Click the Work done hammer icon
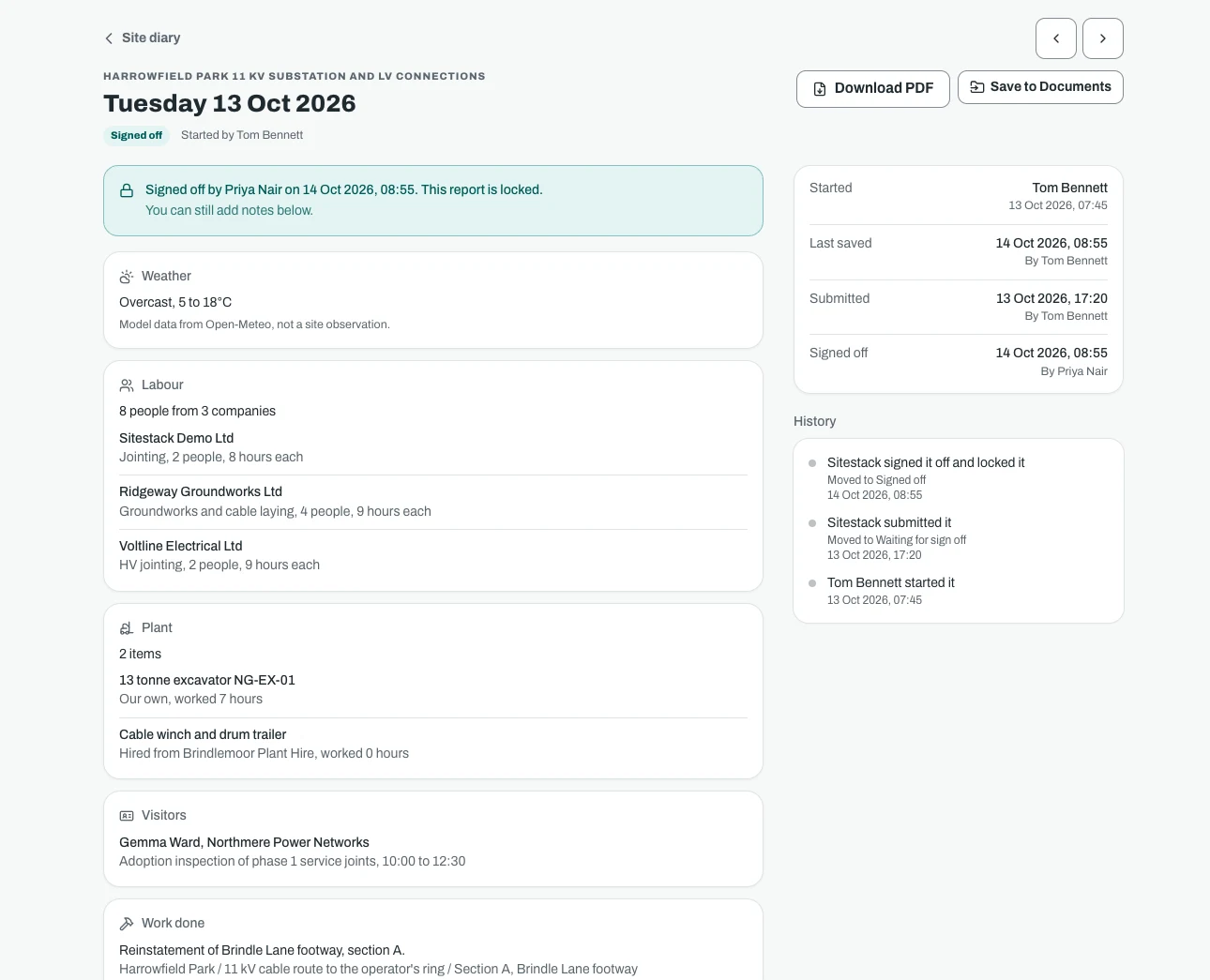This screenshot has height=980, width=1210. (127, 924)
